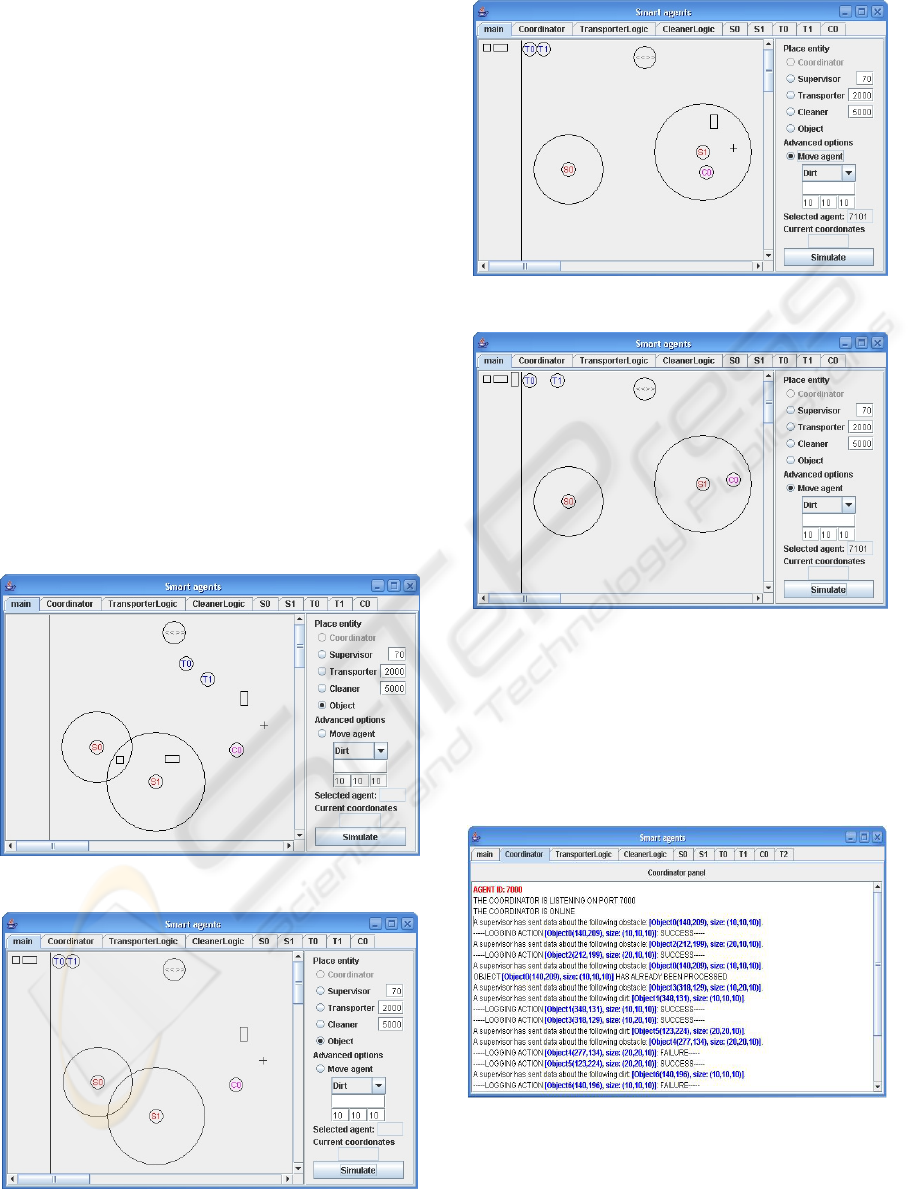912x1189 pixels.
Task: Click cleaner C0 located directly below S1
Action: click(x=706, y=172)
